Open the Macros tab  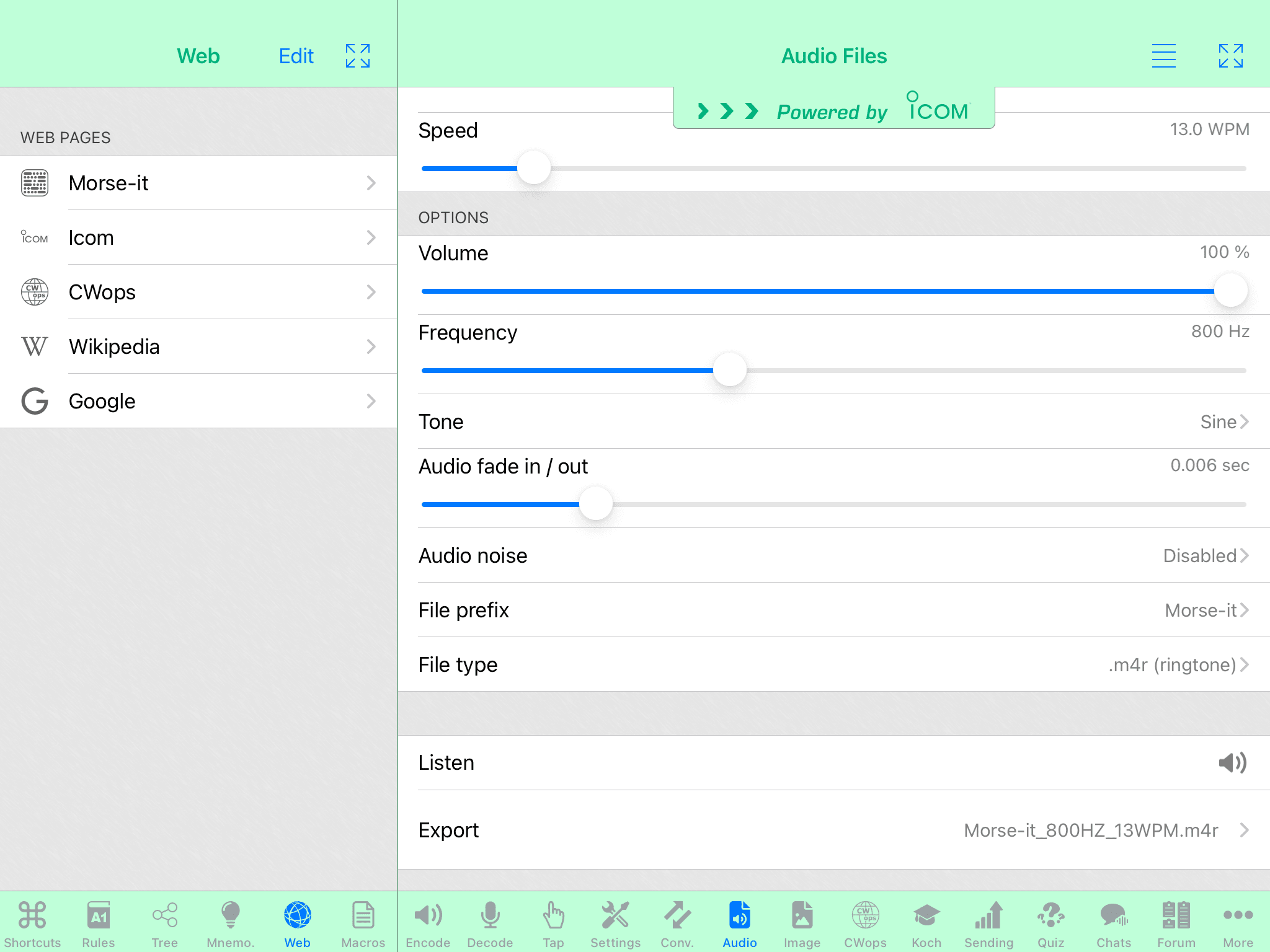point(363,924)
